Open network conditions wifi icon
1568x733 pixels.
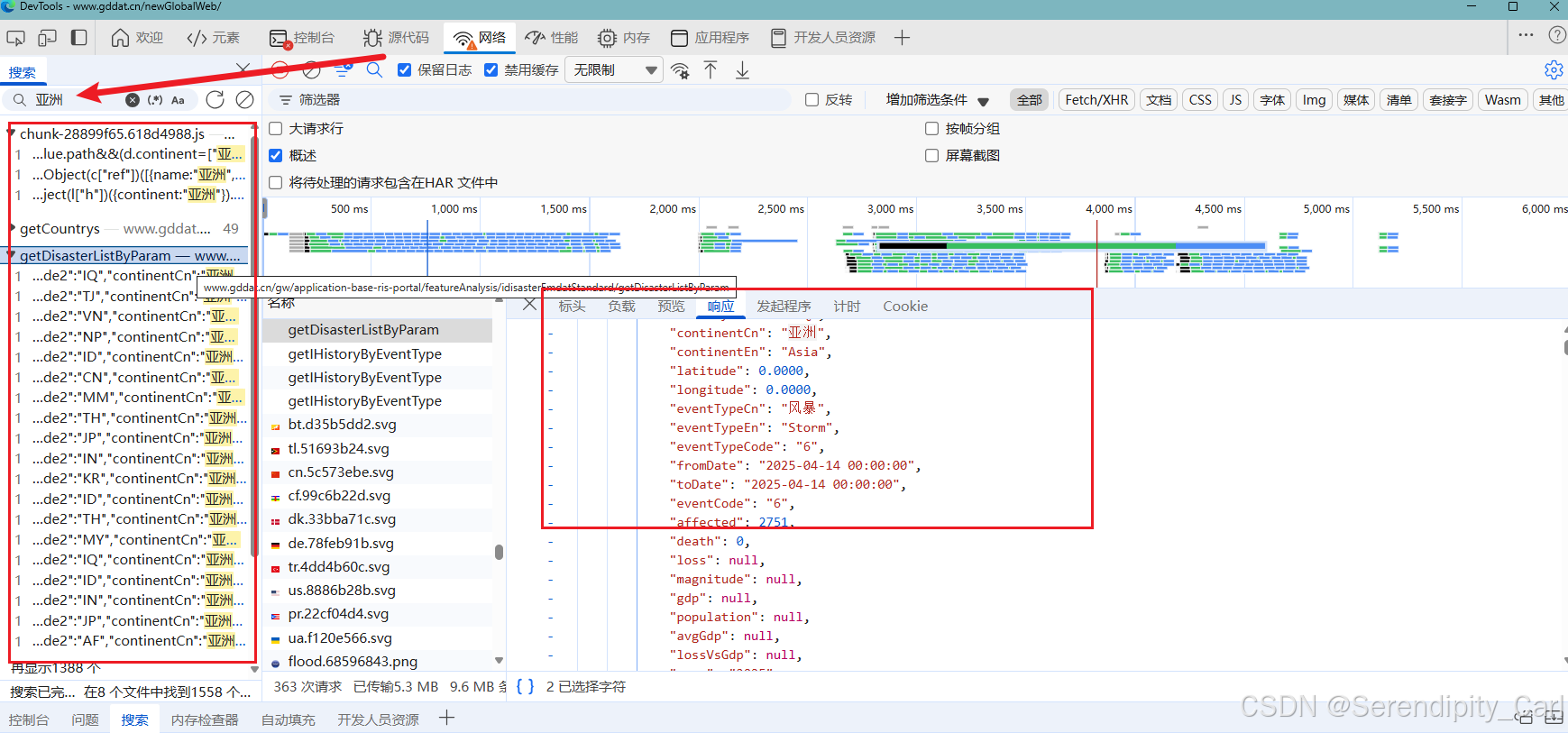(681, 70)
